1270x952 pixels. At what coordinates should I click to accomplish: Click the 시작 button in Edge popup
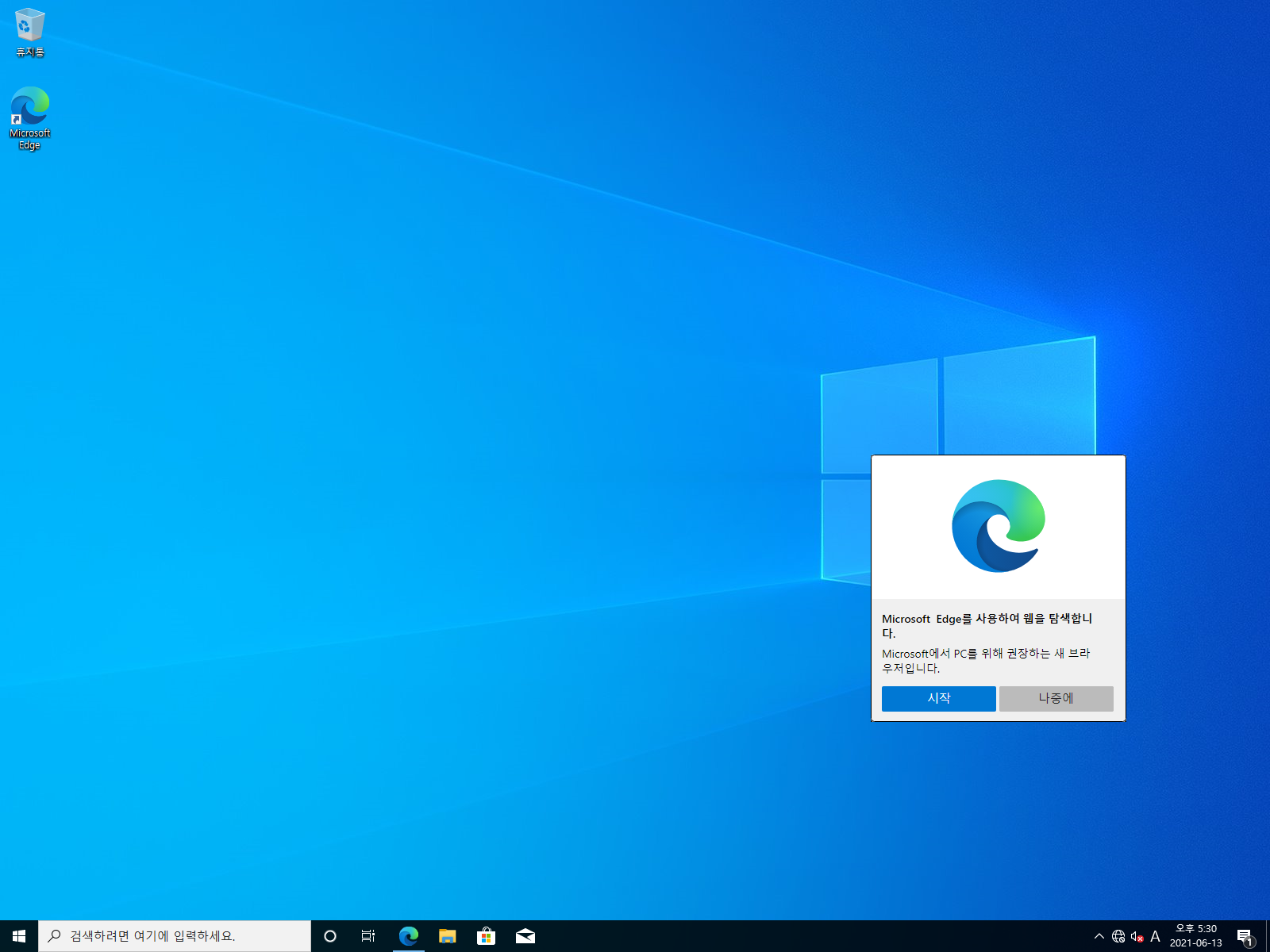(x=938, y=698)
